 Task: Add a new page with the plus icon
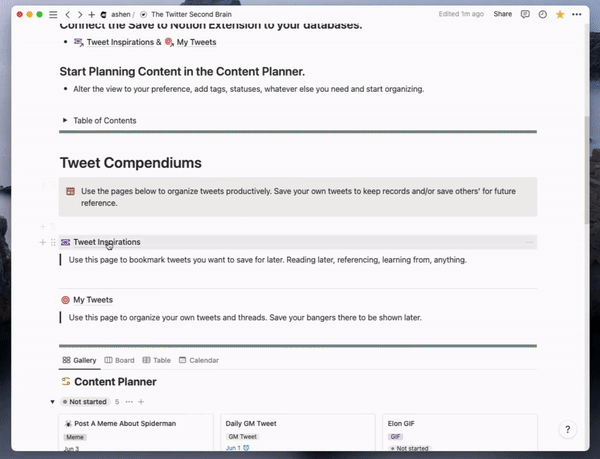(x=91, y=15)
